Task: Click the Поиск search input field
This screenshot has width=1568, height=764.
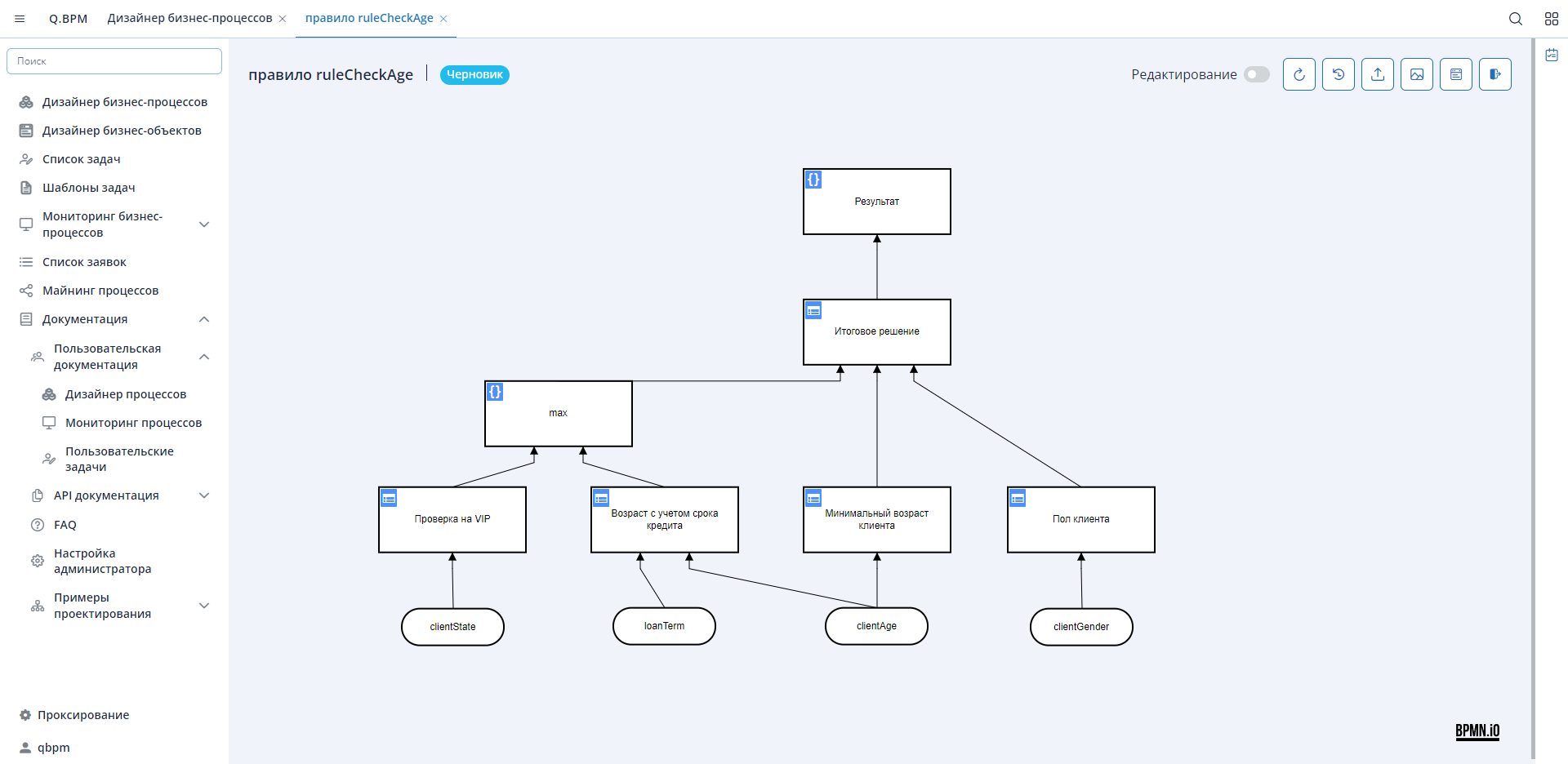Action: [x=114, y=61]
